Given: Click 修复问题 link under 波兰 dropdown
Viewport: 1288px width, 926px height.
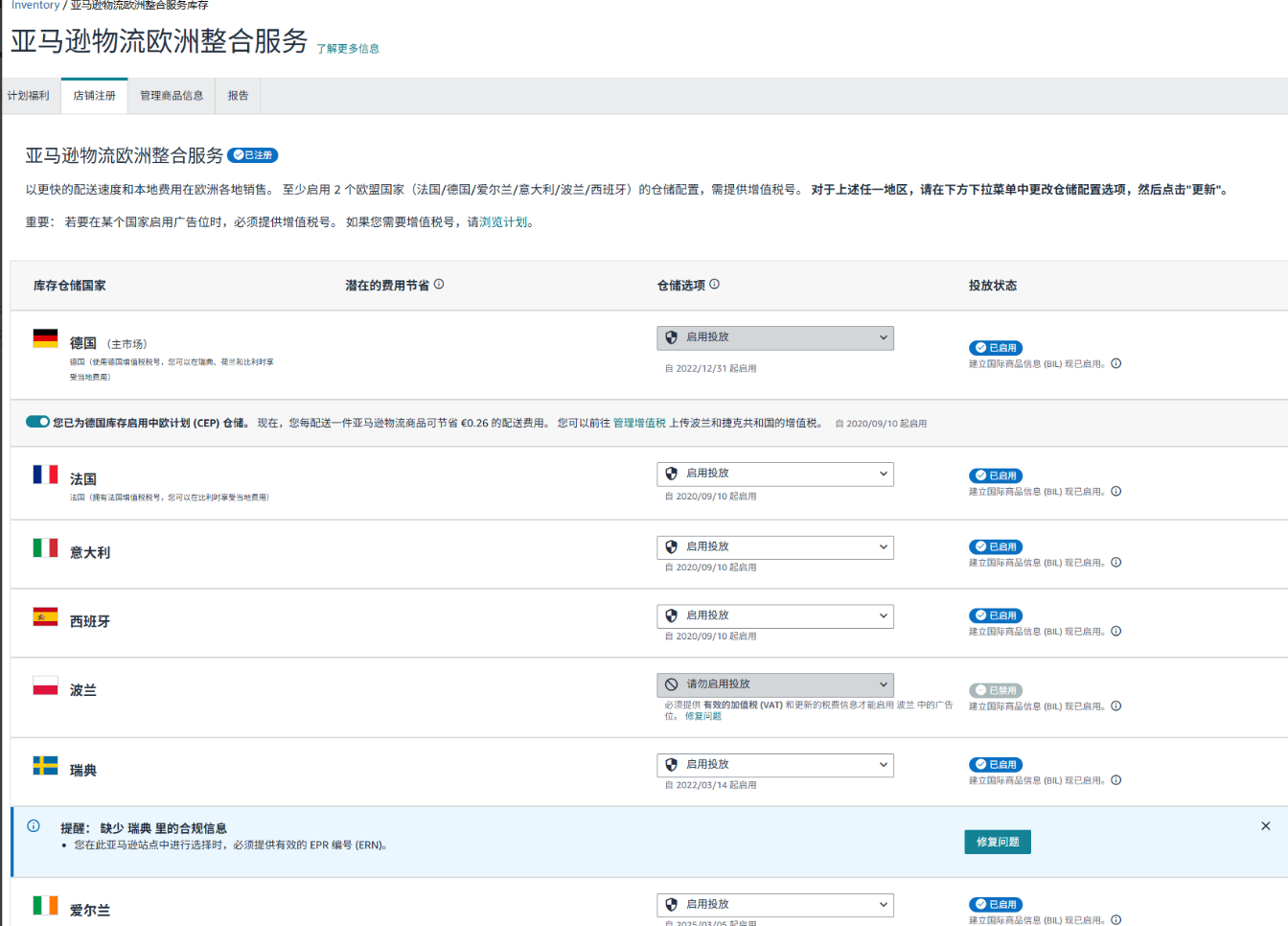Looking at the screenshot, I should (703, 716).
